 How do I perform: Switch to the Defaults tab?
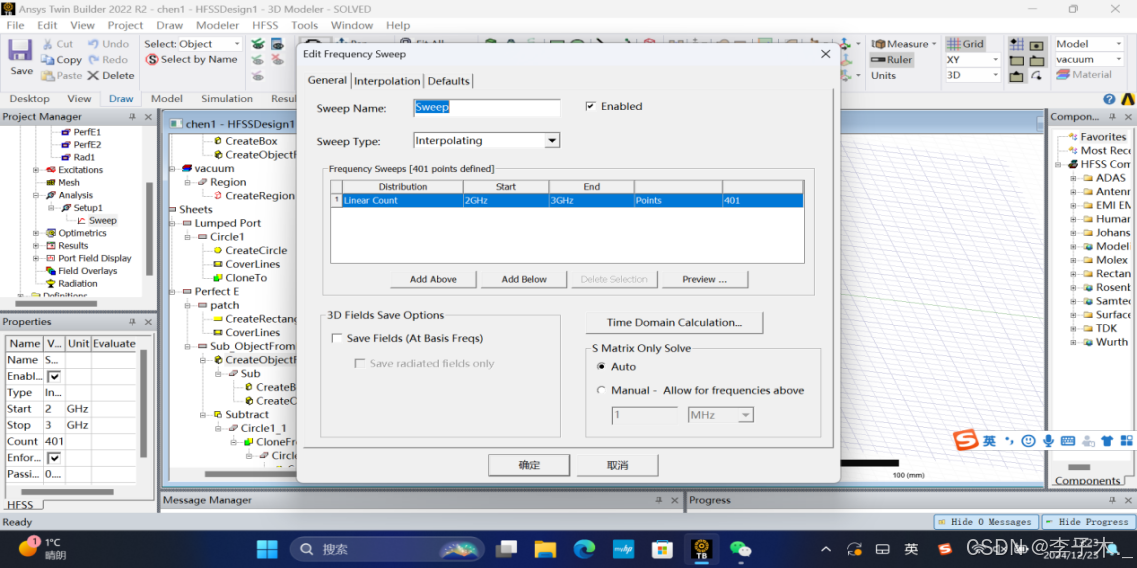[x=448, y=81]
